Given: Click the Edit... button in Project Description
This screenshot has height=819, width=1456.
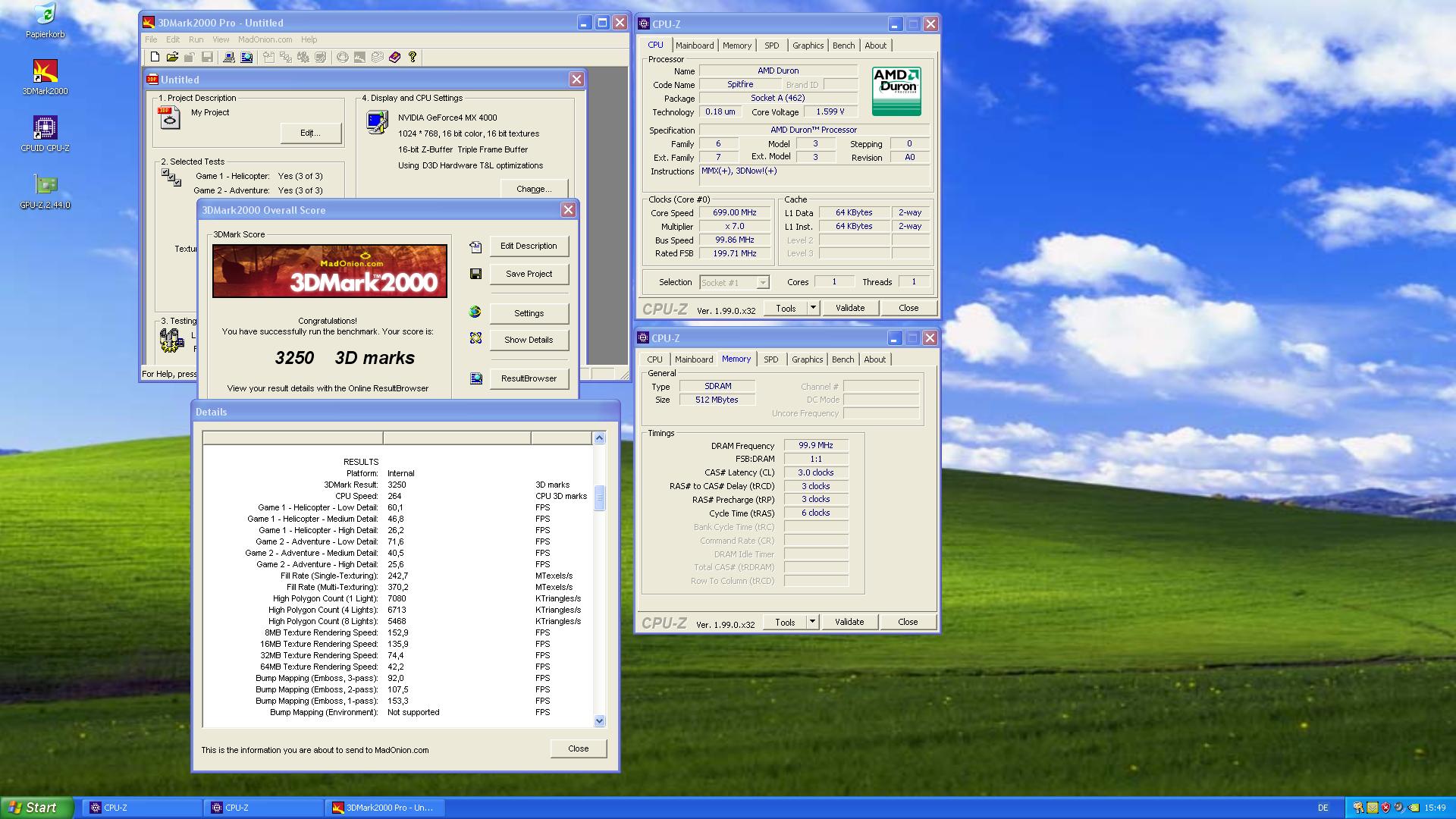Looking at the screenshot, I should pyautogui.click(x=310, y=133).
